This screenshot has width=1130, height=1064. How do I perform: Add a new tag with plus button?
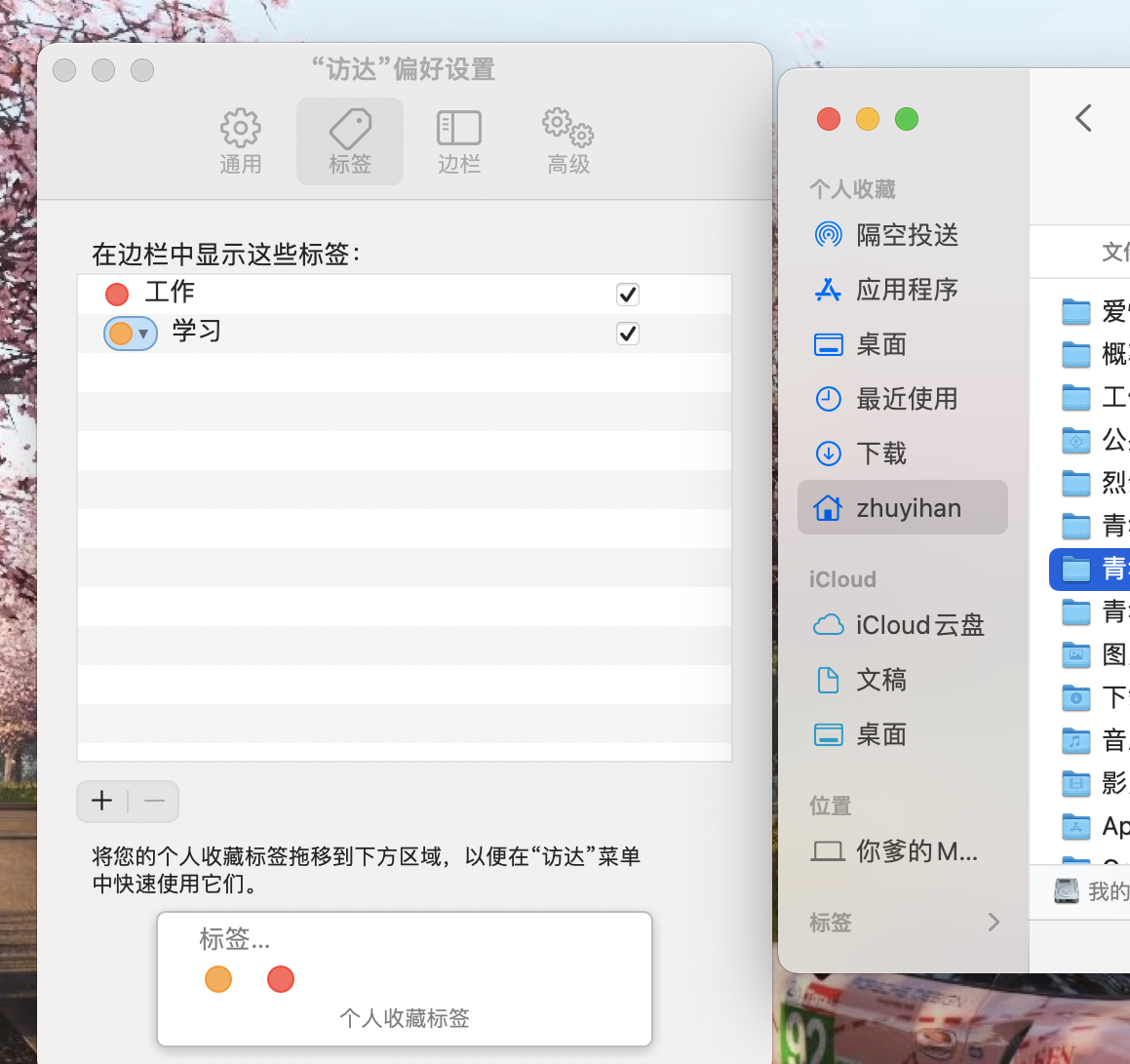click(102, 802)
